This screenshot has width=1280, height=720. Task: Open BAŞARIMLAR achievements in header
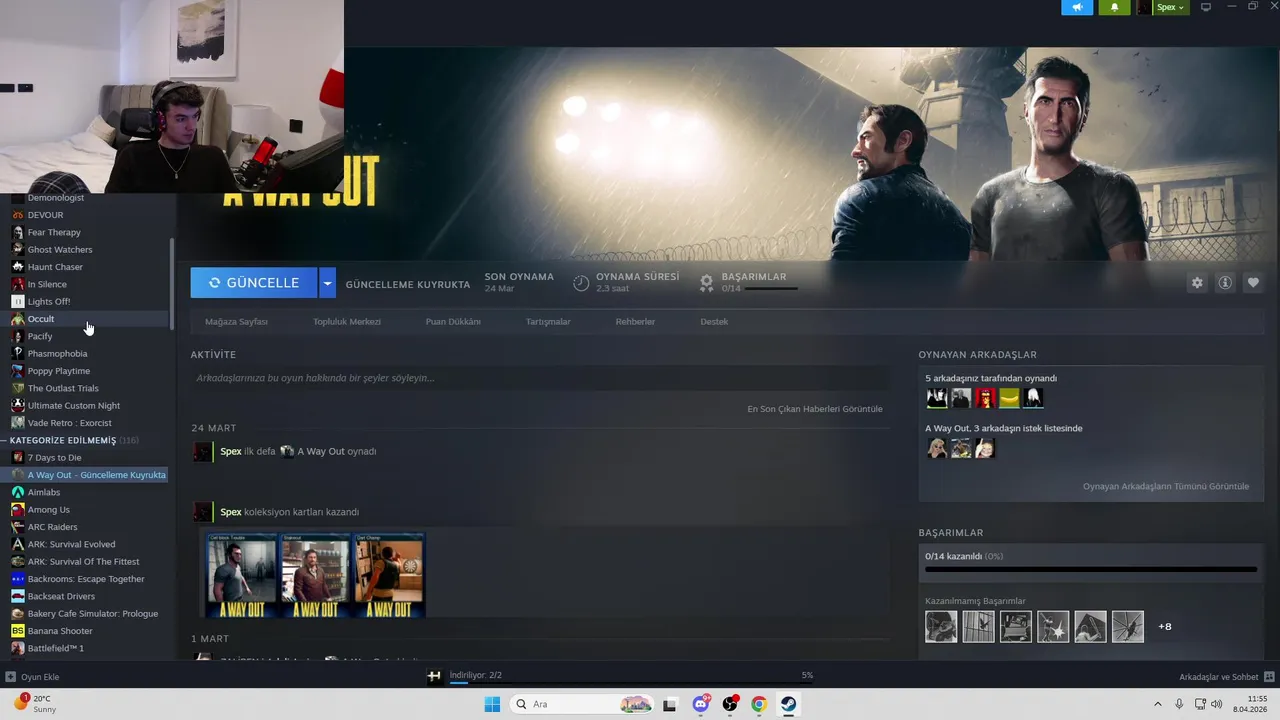pos(754,277)
